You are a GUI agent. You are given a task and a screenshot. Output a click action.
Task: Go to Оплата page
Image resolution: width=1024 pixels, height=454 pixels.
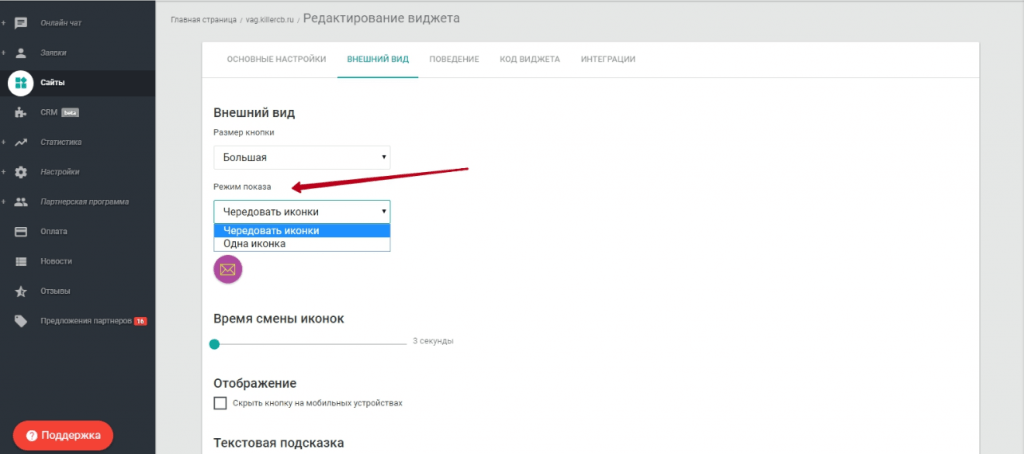(54, 231)
